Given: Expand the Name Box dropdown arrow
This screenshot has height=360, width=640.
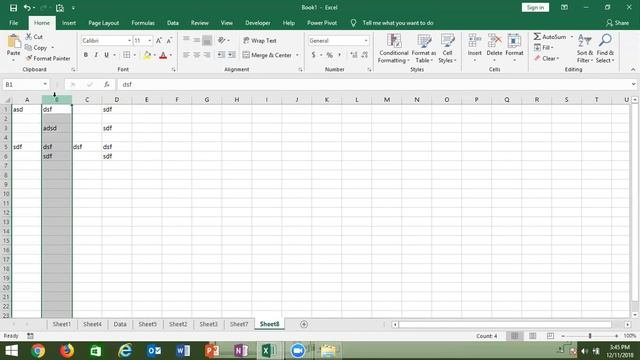Looking at the screenshot, I should click(x=45, y=84).
